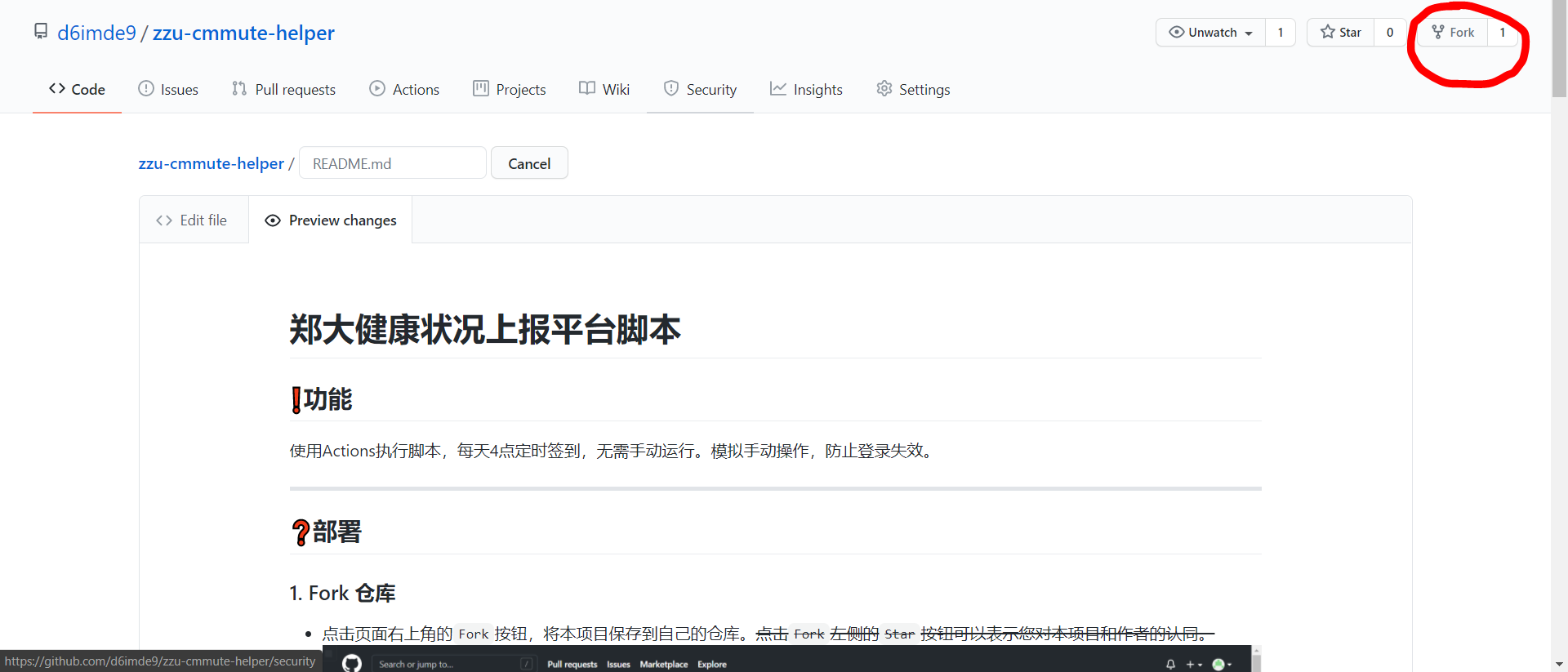Click the notification bell in embedded header
1568x672 pixels.
pos(1170,665)
